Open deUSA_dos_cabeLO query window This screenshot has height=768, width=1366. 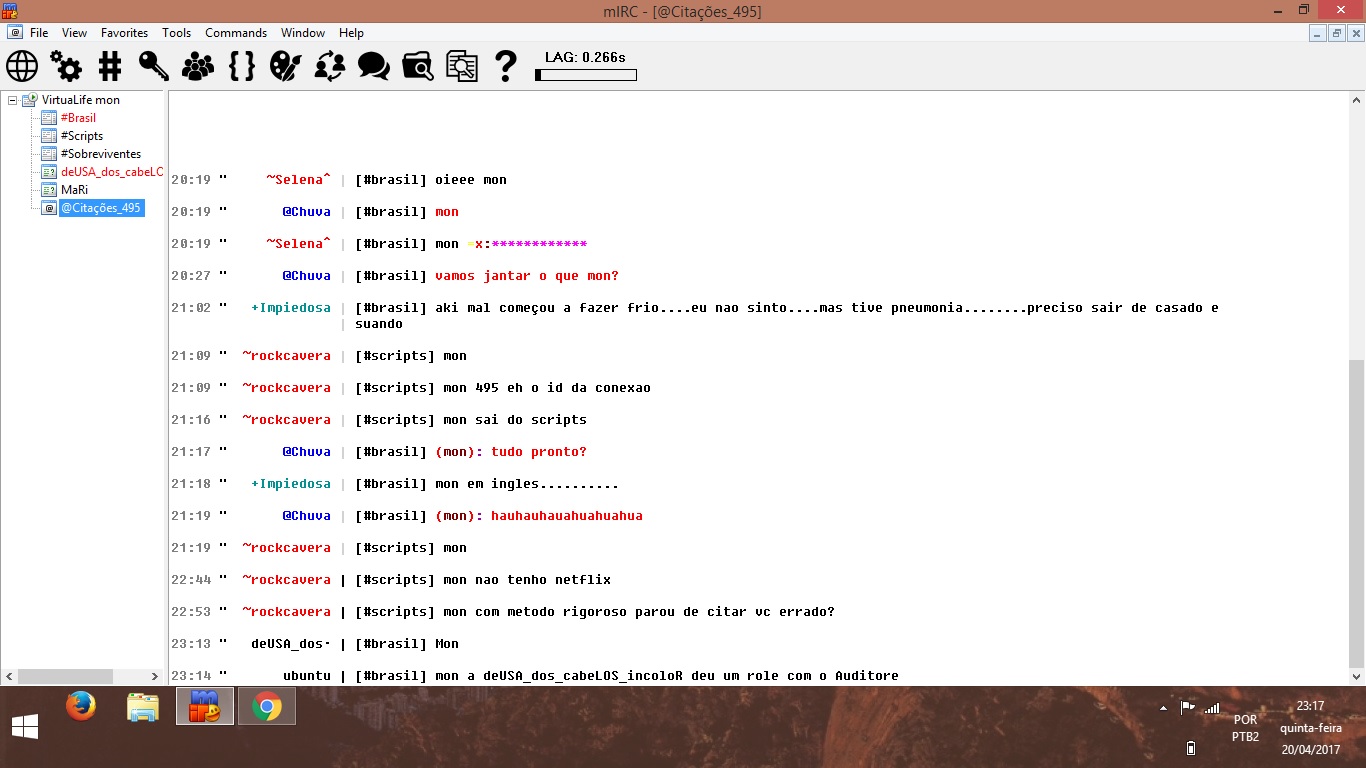pos(111,172)
